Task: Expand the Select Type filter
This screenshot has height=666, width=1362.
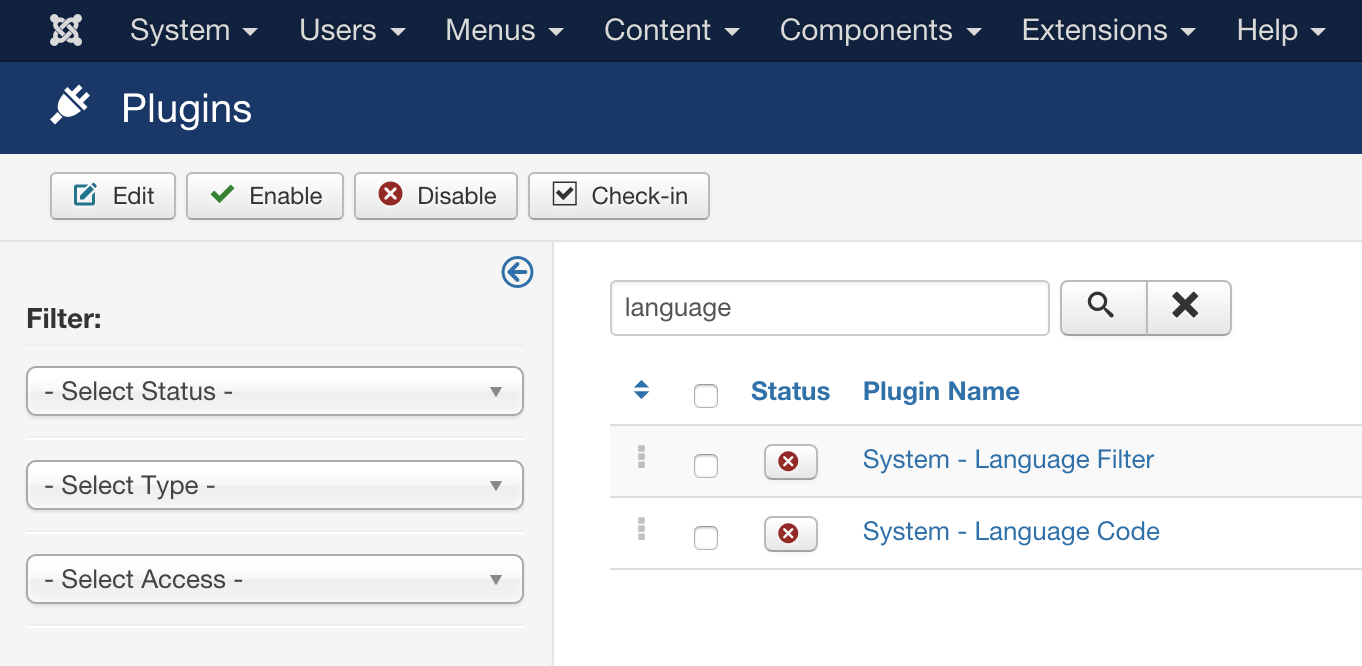Action: [275, 485]
